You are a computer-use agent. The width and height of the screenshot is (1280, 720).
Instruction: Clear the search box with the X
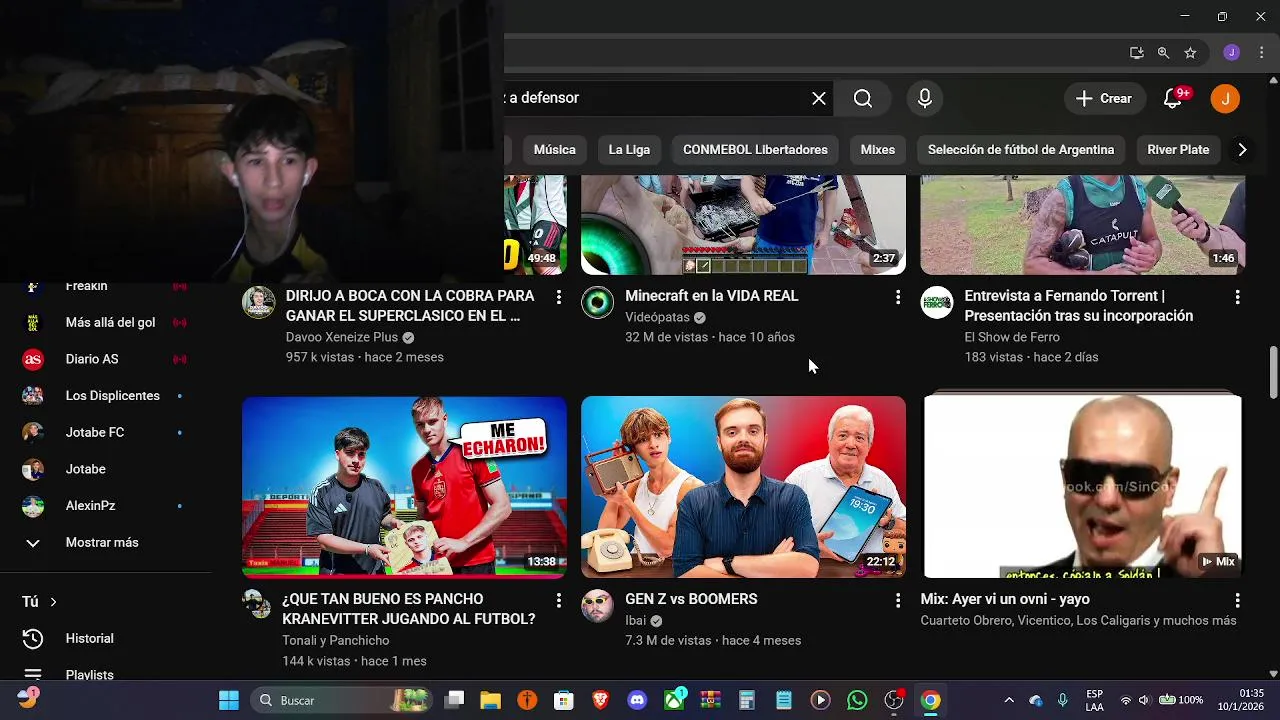819,98
